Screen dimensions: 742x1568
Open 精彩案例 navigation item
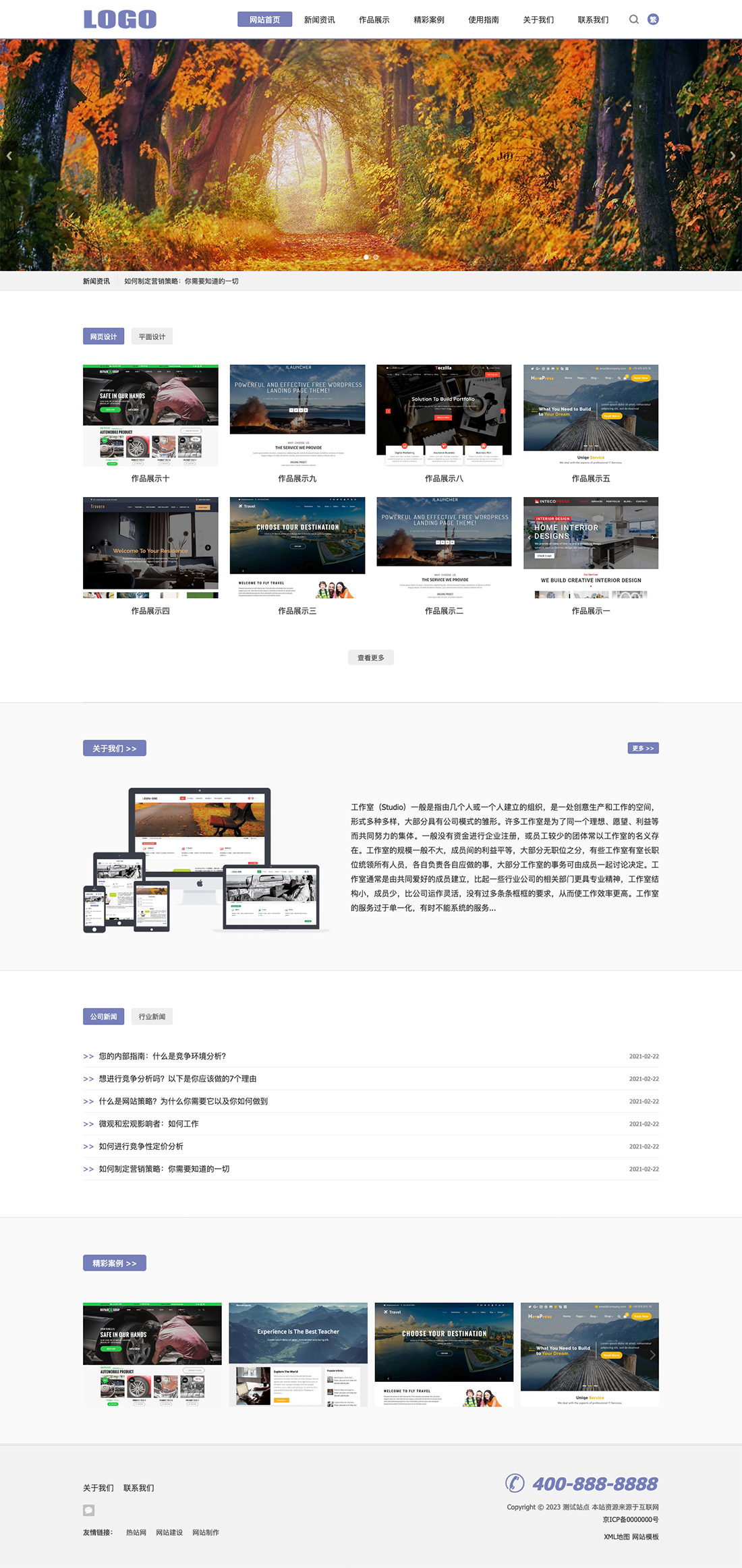point(428,20)
